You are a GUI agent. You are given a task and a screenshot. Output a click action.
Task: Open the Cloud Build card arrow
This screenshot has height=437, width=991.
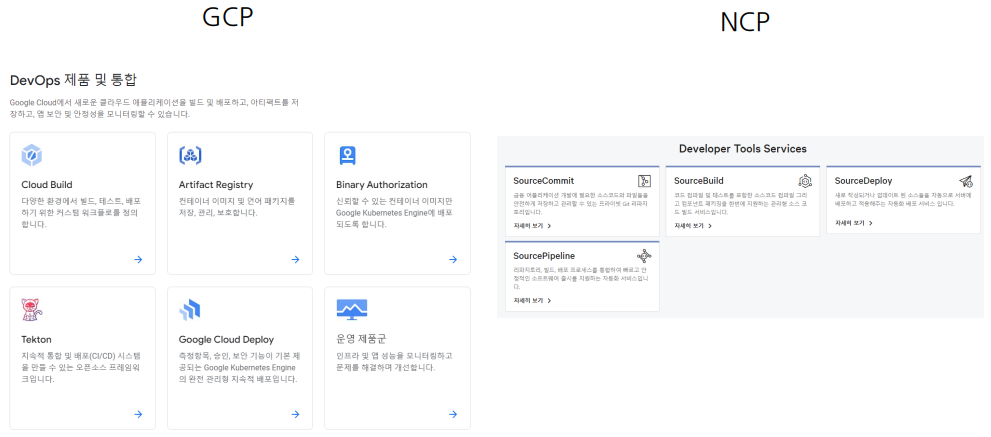click(x=138, y=259)
